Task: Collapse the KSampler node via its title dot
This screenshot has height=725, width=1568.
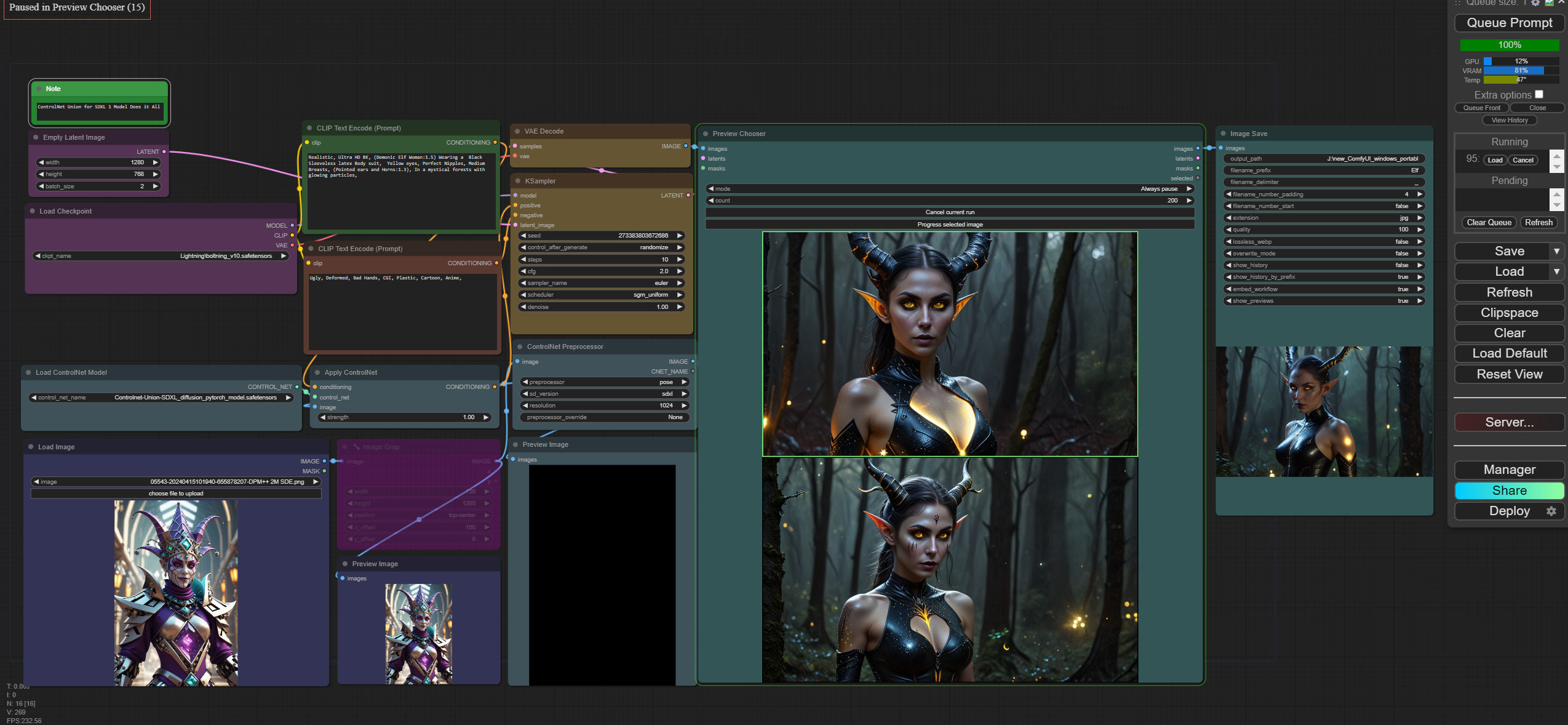Action: tap(517, 181)
